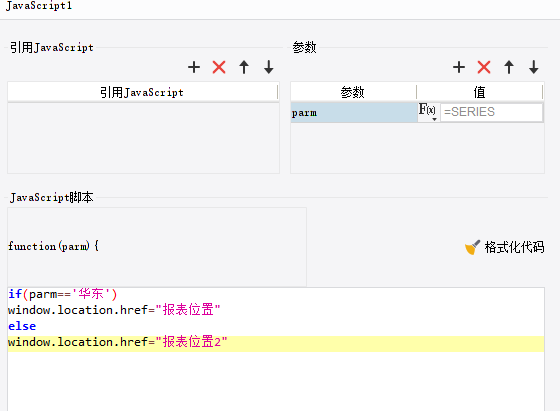
Task: Click the 引用JavaScript column header
Action: click(x=142, y=92)
